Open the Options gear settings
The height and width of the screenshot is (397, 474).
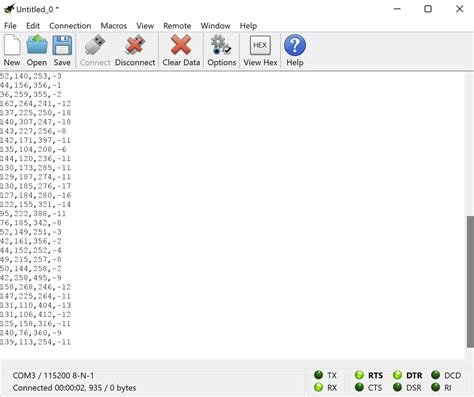click(x=221, y=50)
